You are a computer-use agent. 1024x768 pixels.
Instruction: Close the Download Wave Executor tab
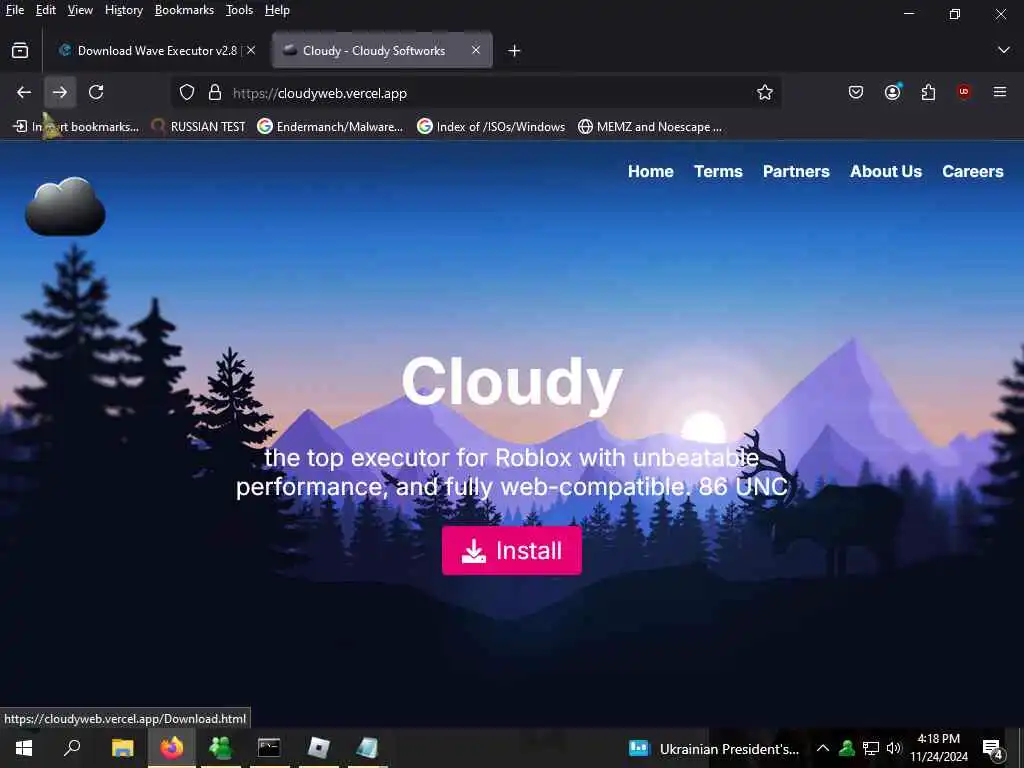pos(251,50)
